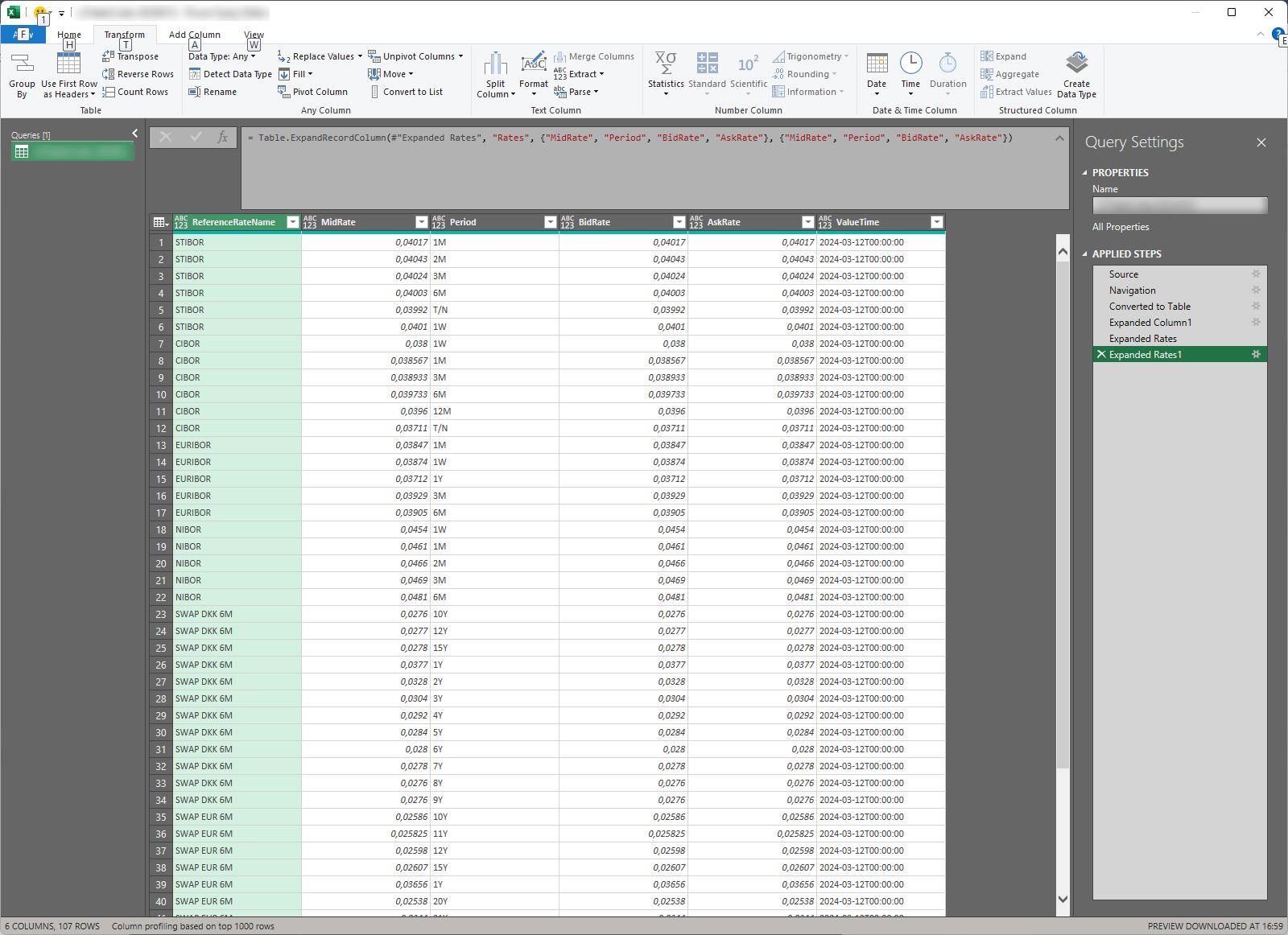Collapse the formula bar

[x=1059, y=138]
